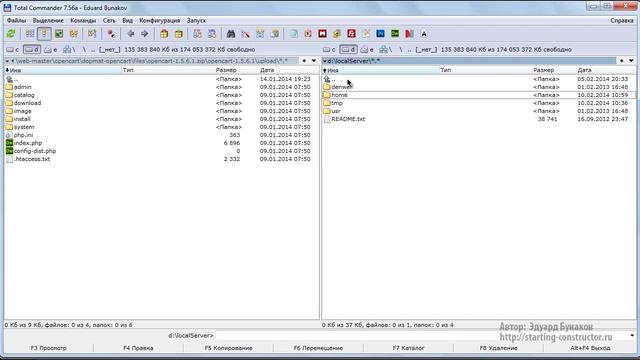This screenshot has width=640, height=360.
Task: Click F4 Правка button
Action: point(138,348)
